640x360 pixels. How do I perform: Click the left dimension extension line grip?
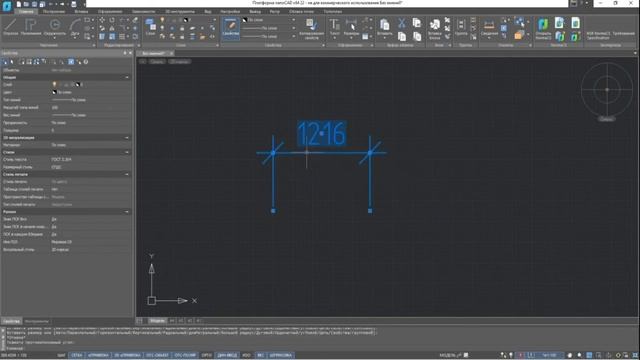click(273, 211)
